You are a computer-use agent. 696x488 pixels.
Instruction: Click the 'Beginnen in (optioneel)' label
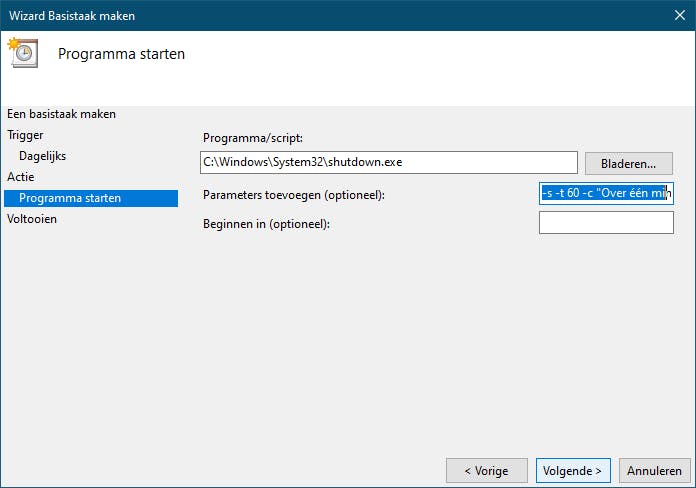(x=266, y=224)
